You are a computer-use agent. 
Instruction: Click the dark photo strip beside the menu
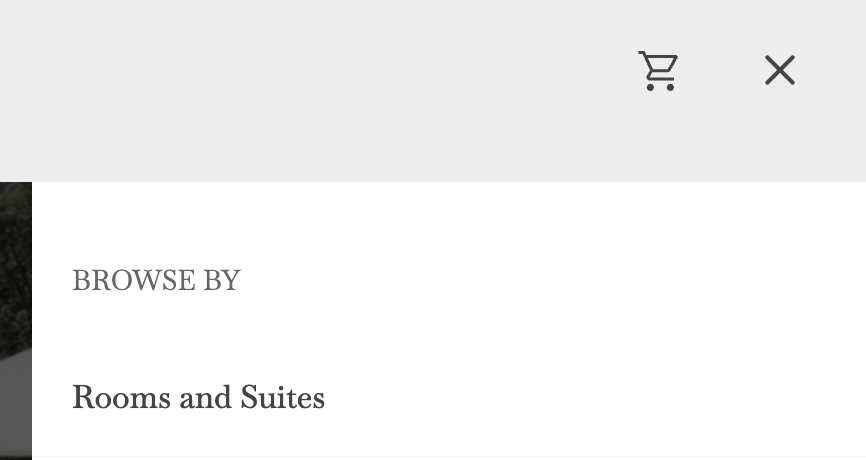click(x=15, y=321)
